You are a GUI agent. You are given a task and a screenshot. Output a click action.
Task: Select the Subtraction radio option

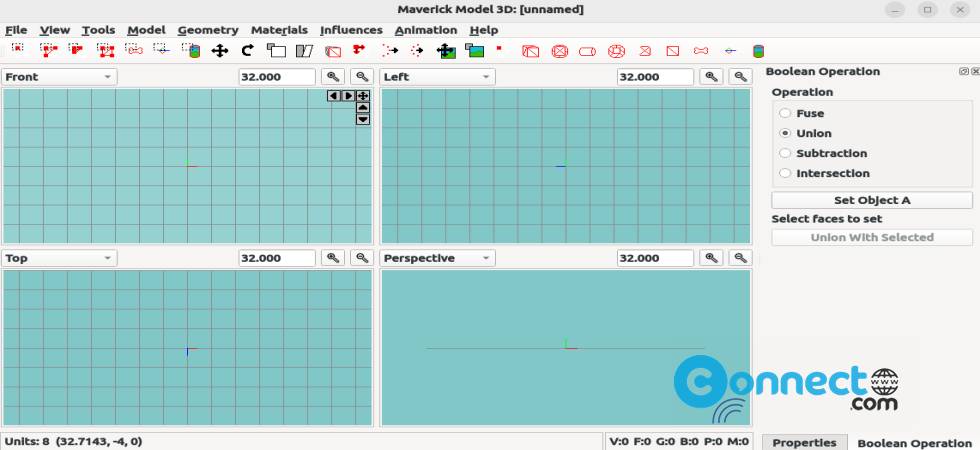coord(785,154)
